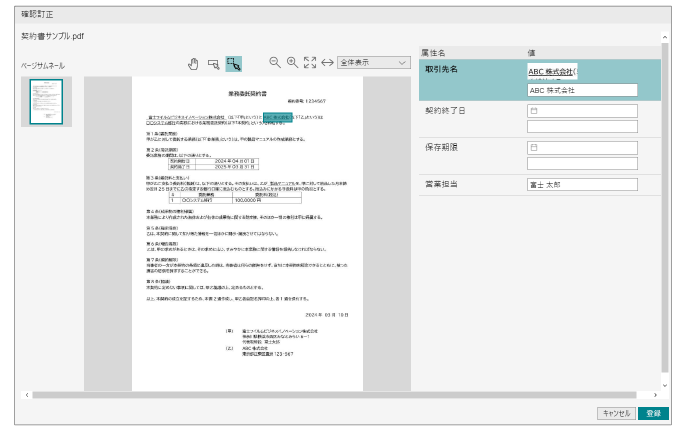Screen dimensions: 686x431
Task: Select the rectangle area selection tool
Action: click(214, 64)
